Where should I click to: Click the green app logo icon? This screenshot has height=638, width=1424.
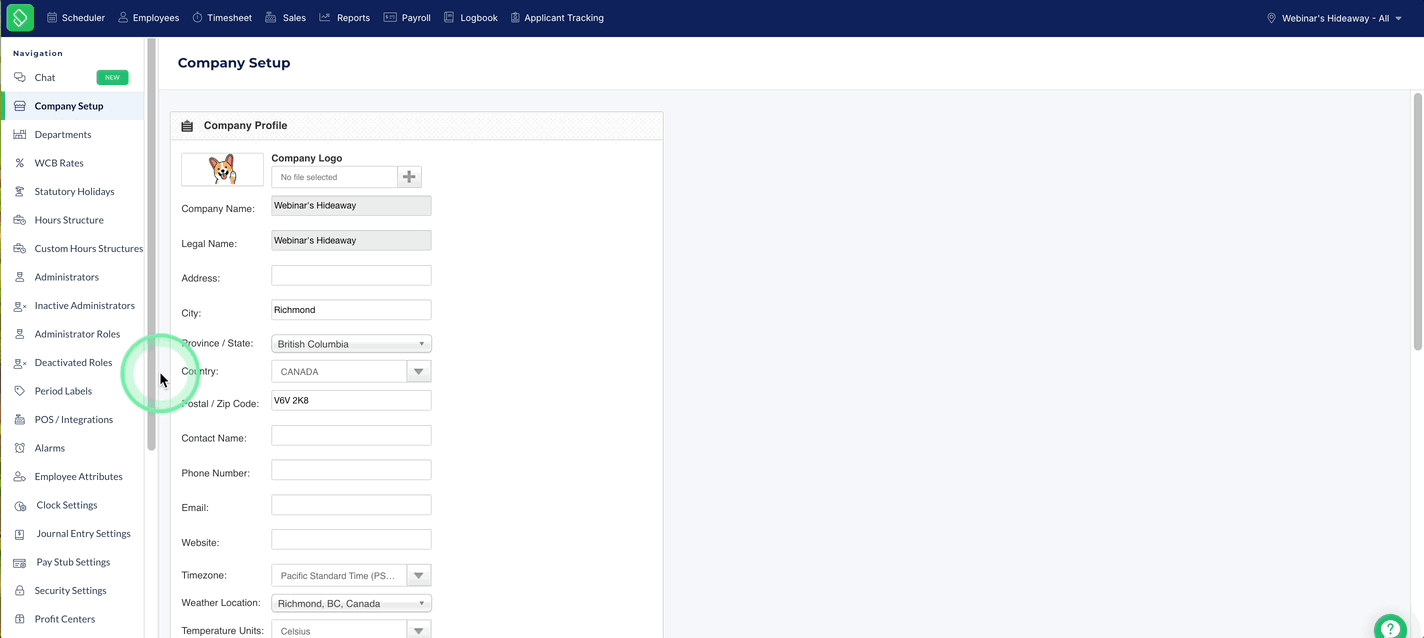click(20, 17)
